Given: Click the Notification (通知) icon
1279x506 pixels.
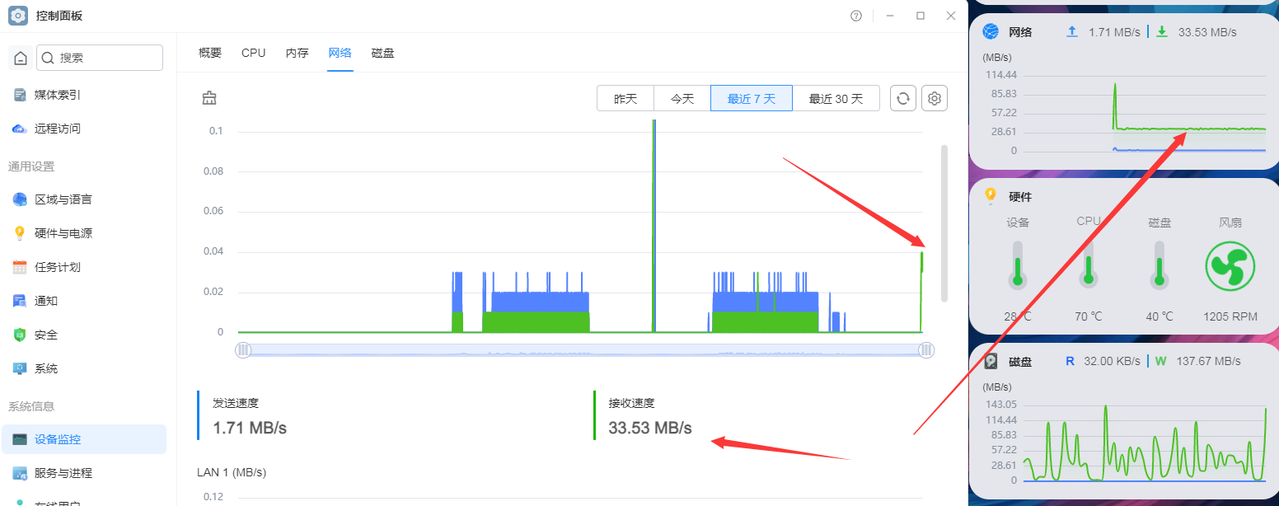Looking at the screenshot, I should click(x=19, y=301).
